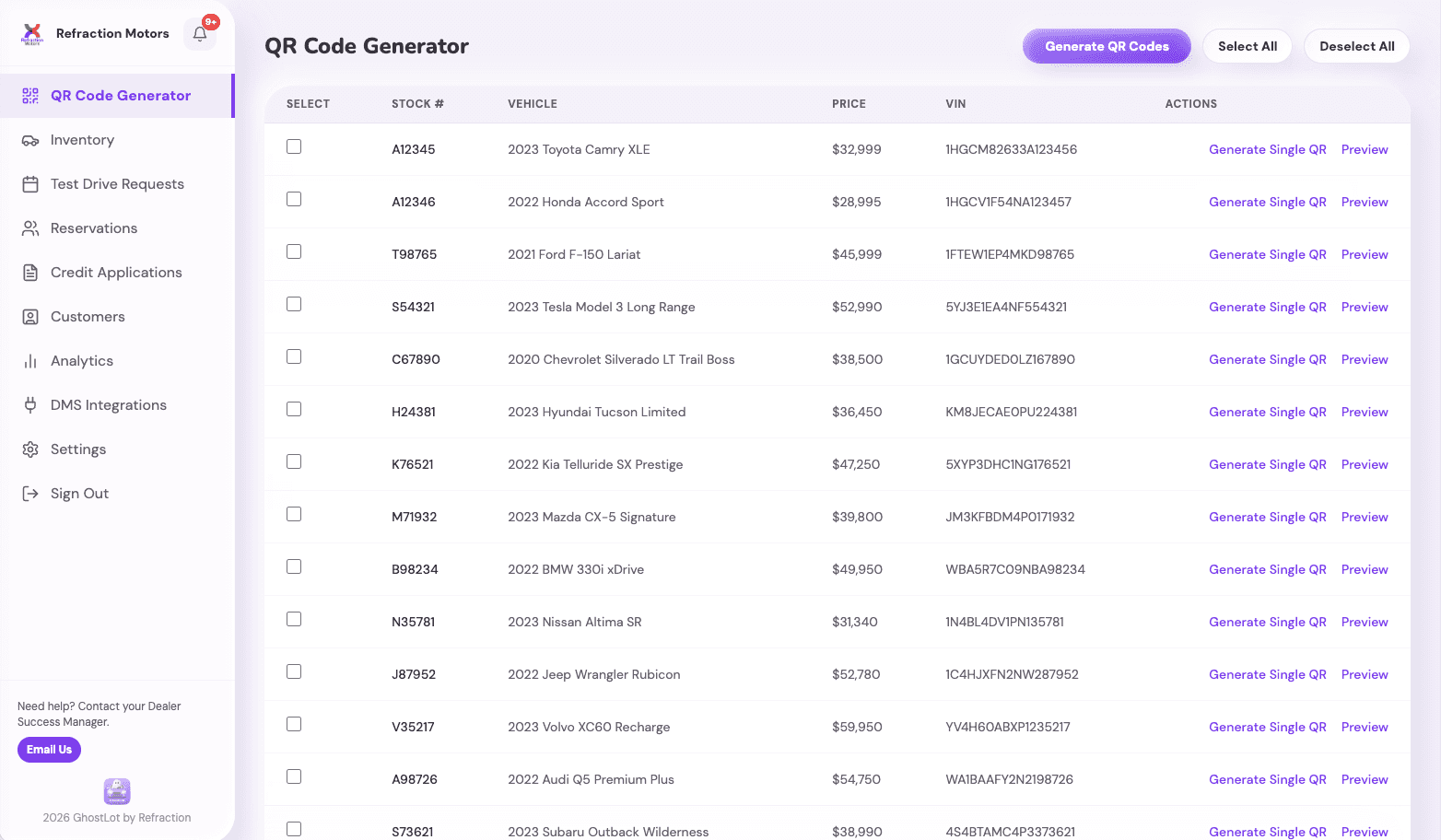Click the GhostLot logo in sidebar footer
The width and height of the screenshot is (1441, 840).
[117, 791]
